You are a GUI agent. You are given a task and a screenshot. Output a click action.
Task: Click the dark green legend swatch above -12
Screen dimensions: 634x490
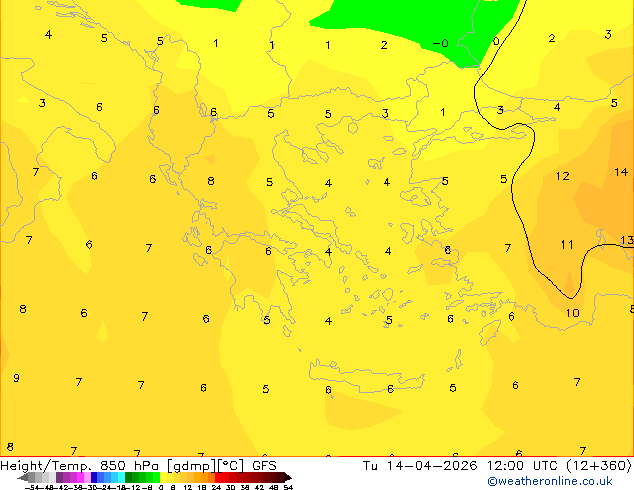129,477
